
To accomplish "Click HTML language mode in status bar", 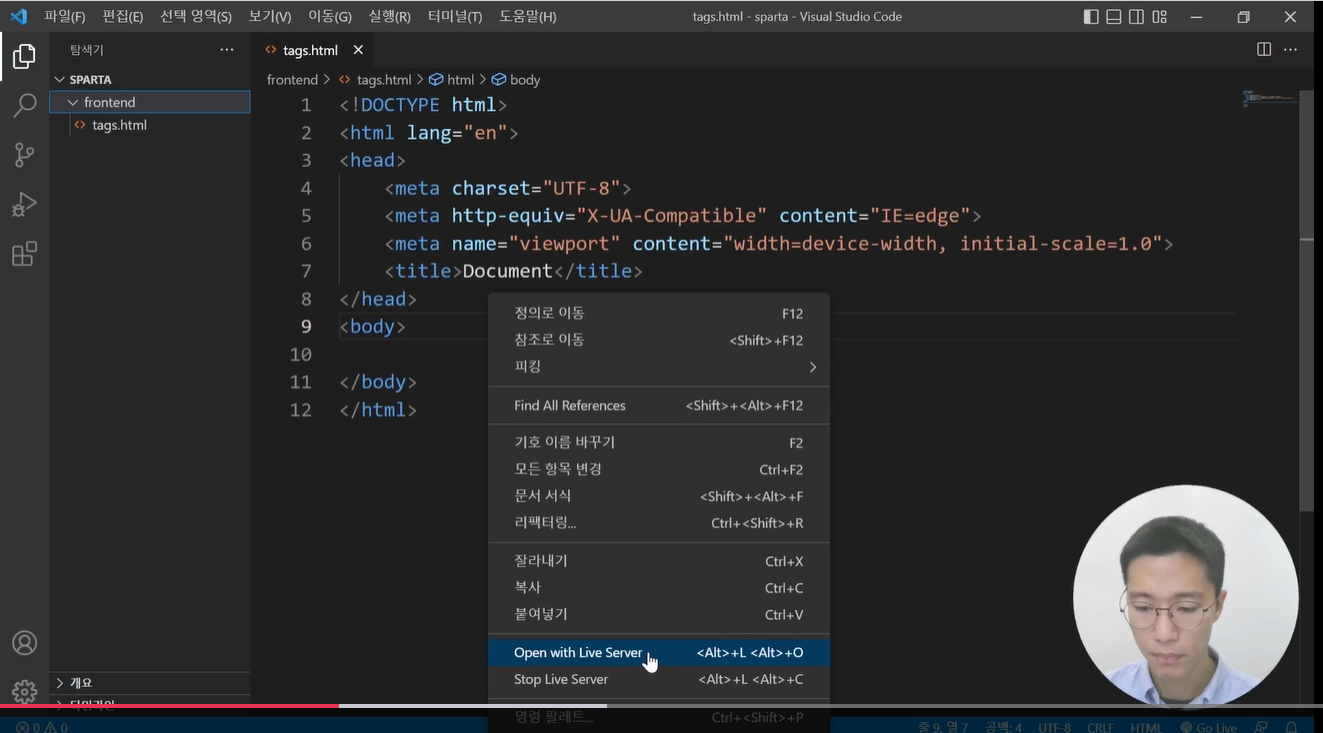I will (x=1146, y=727).
